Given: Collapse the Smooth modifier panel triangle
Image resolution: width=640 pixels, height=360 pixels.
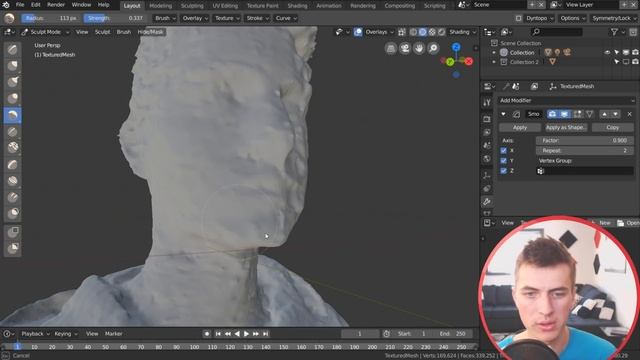Looking at the screenshot, I should point(503,114).
